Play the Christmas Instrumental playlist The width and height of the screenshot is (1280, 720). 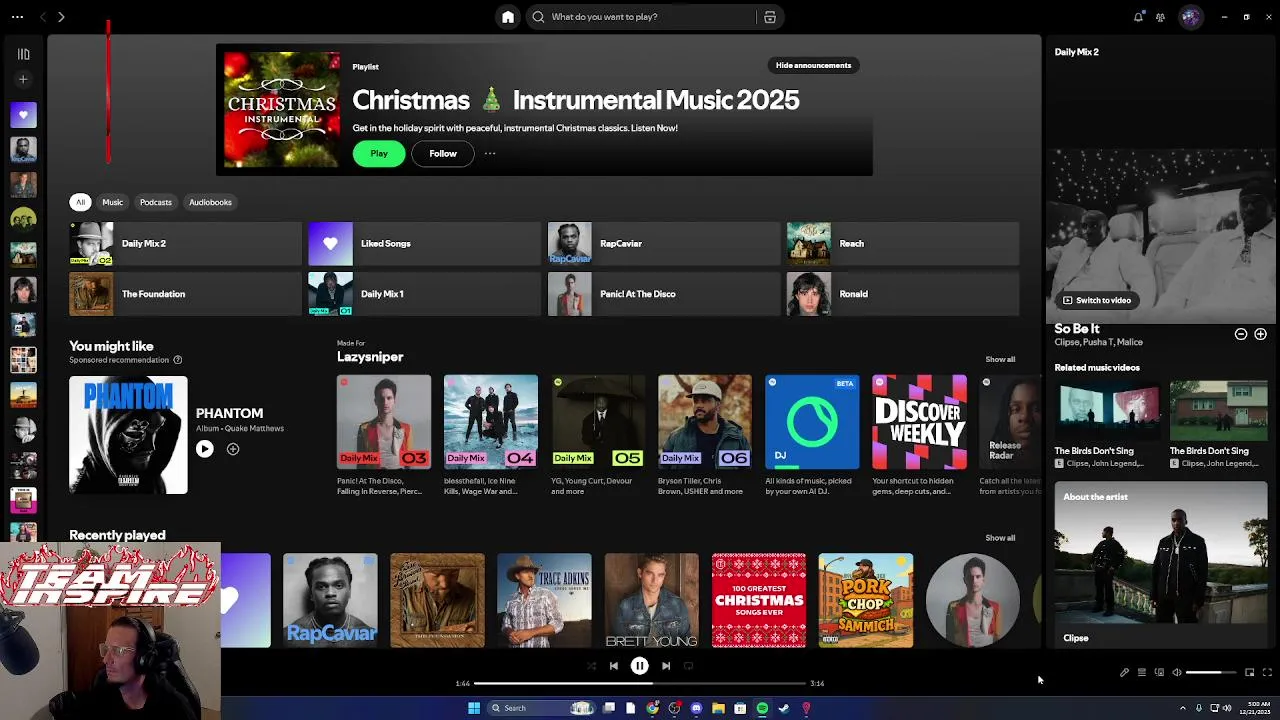coord(379,154)
